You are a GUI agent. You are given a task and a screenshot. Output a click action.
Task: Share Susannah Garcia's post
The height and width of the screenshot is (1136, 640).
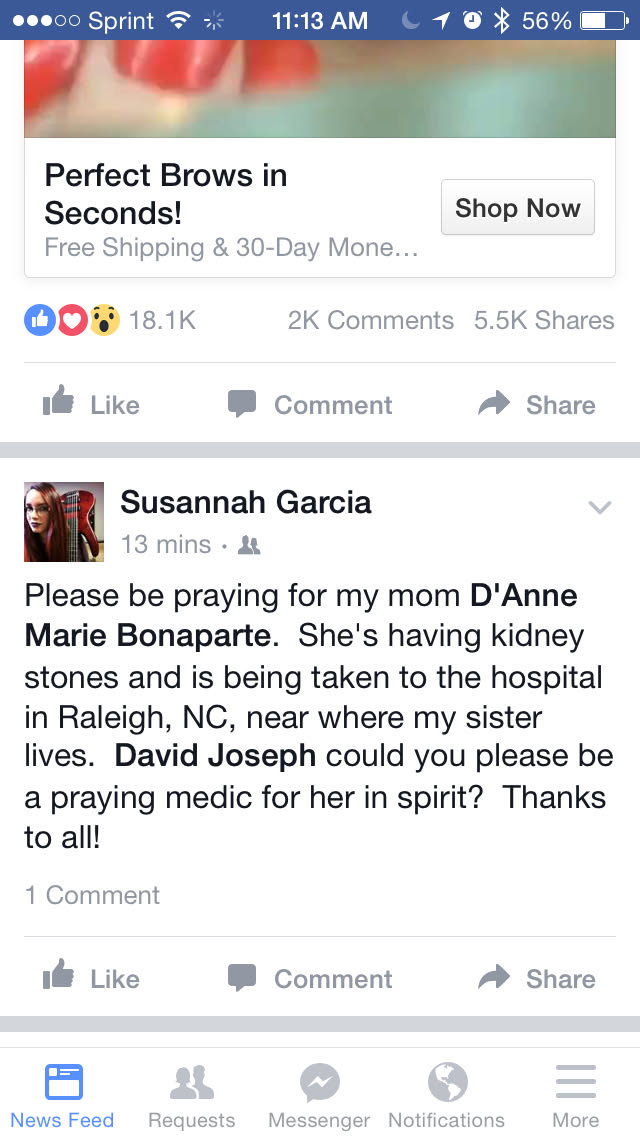click(x=537, y=979)
